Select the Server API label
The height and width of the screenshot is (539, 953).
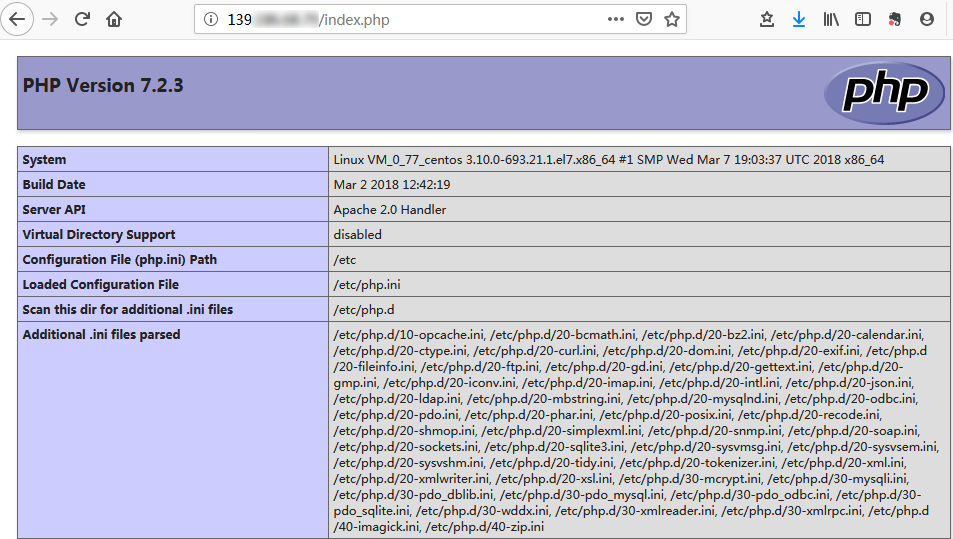[x=54, y=210]
